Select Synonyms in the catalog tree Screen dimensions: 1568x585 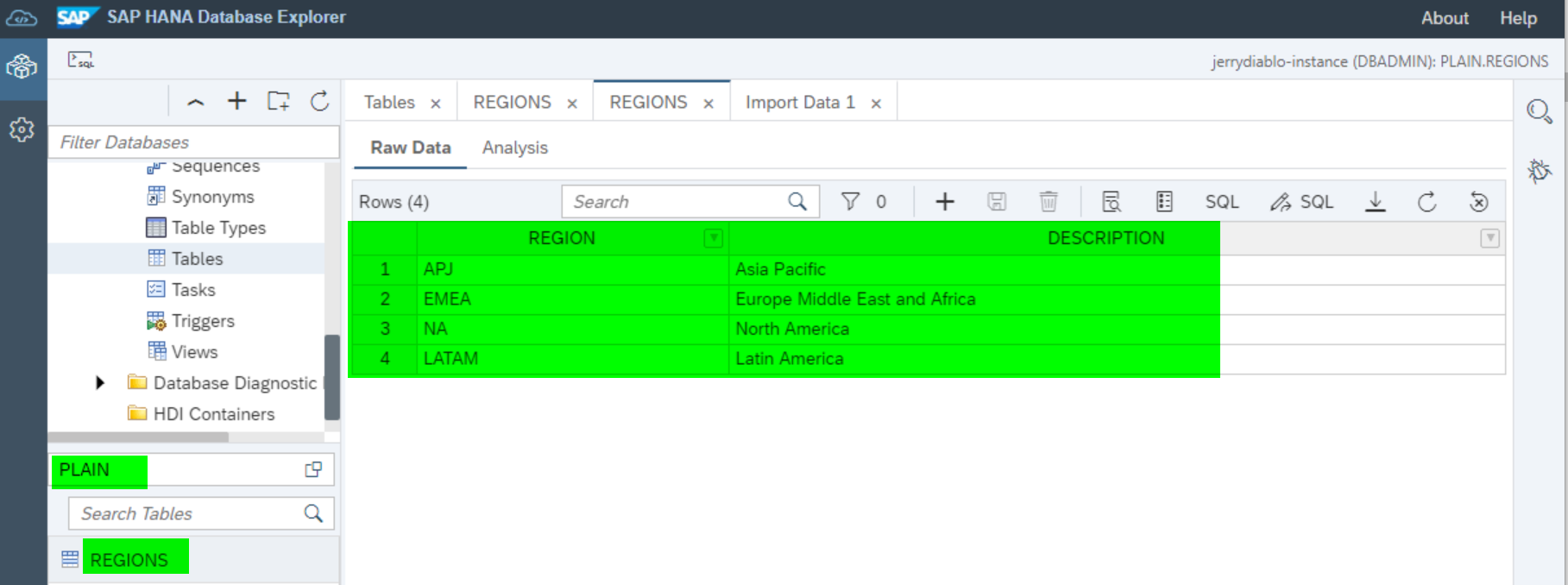click(x=212, y=197)
